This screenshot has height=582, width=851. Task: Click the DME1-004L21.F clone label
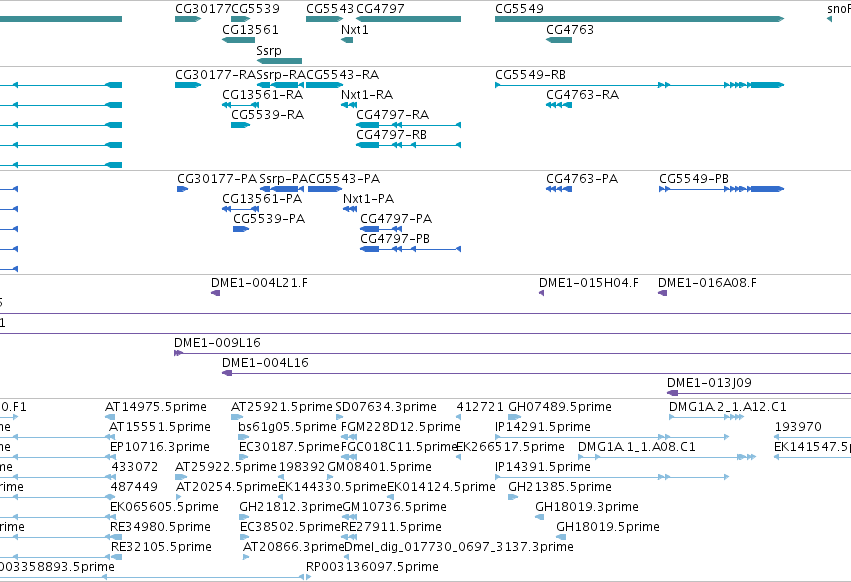[259, 283]
